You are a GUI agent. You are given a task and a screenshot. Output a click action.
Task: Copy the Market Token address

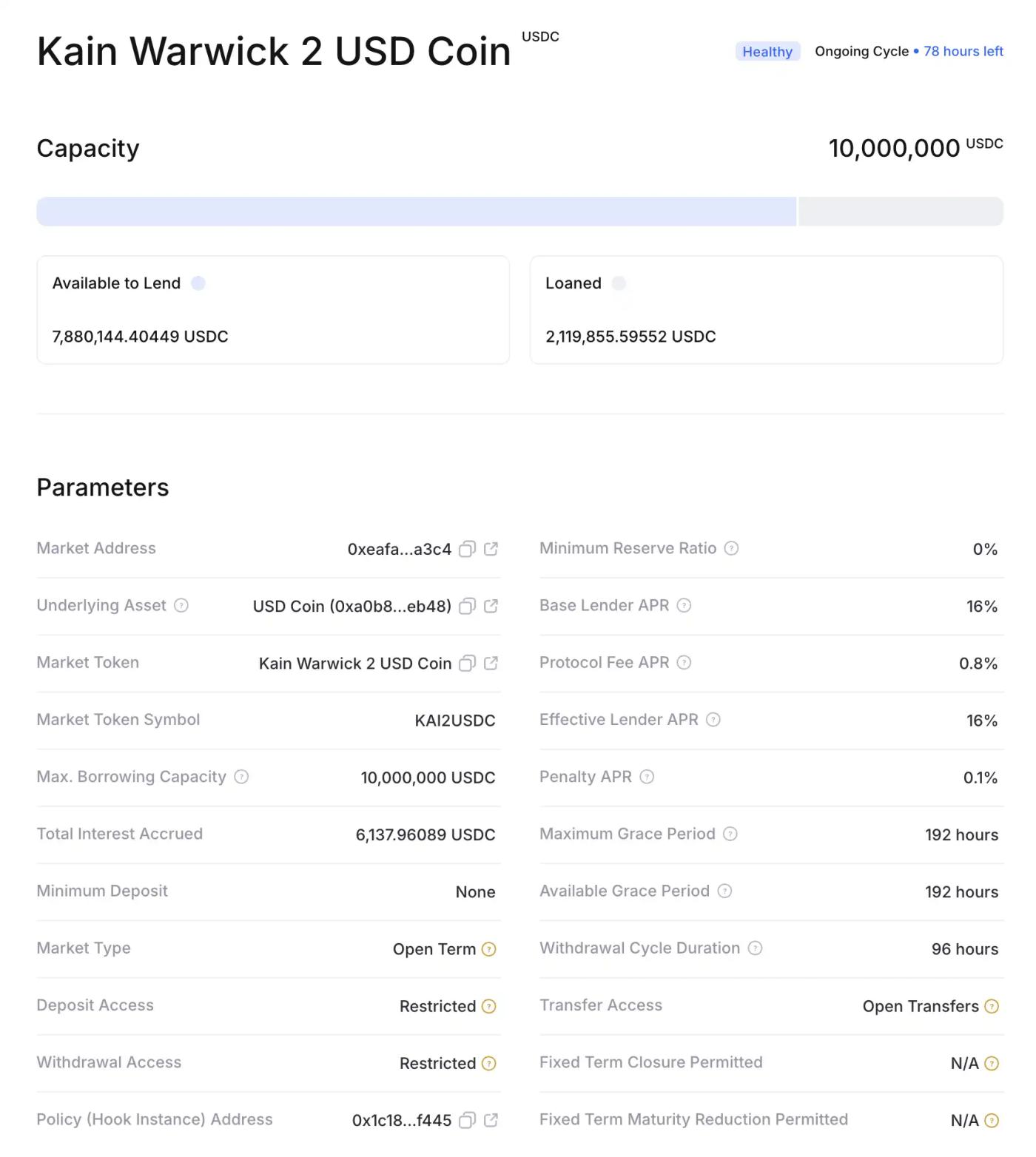click(x=467, y=663)
